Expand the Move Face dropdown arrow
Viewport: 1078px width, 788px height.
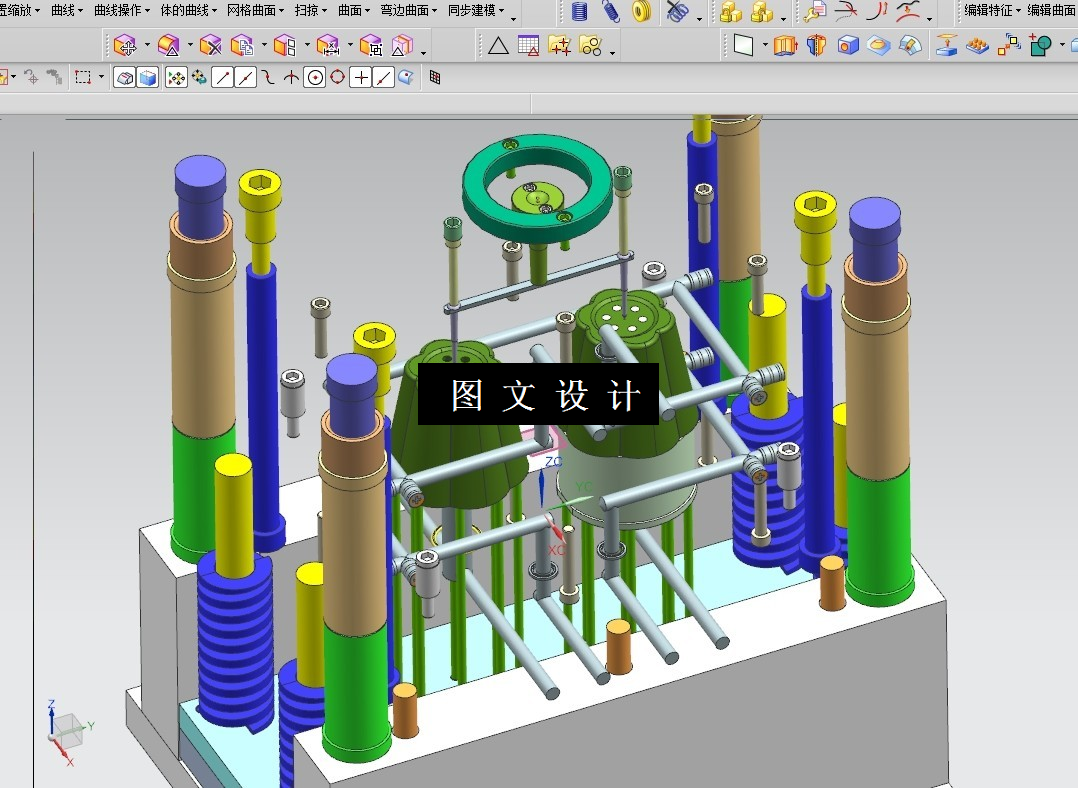click(x=147, y=46)
